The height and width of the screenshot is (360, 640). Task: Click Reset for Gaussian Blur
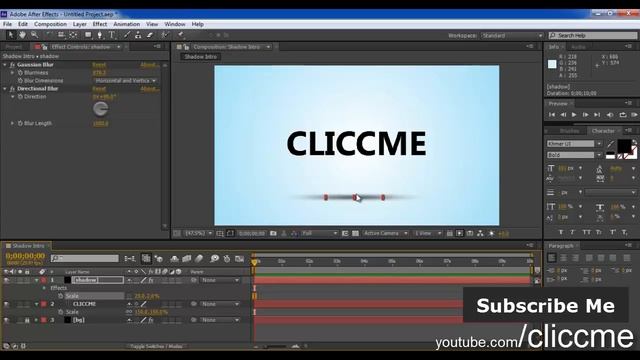click(x=99, y=65)
